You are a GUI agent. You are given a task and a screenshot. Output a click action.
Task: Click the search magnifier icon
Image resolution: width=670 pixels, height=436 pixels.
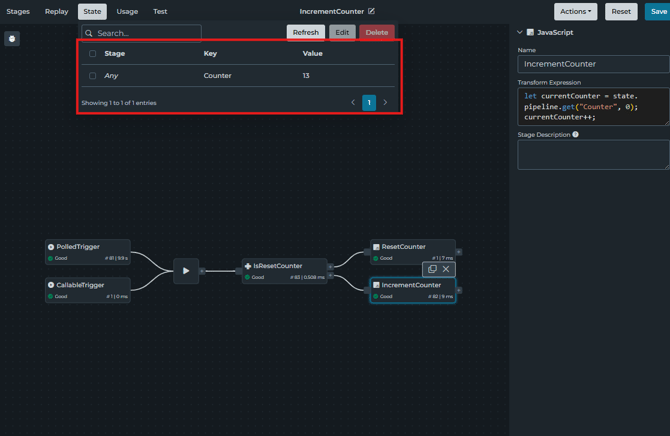[x=89, y=33]
